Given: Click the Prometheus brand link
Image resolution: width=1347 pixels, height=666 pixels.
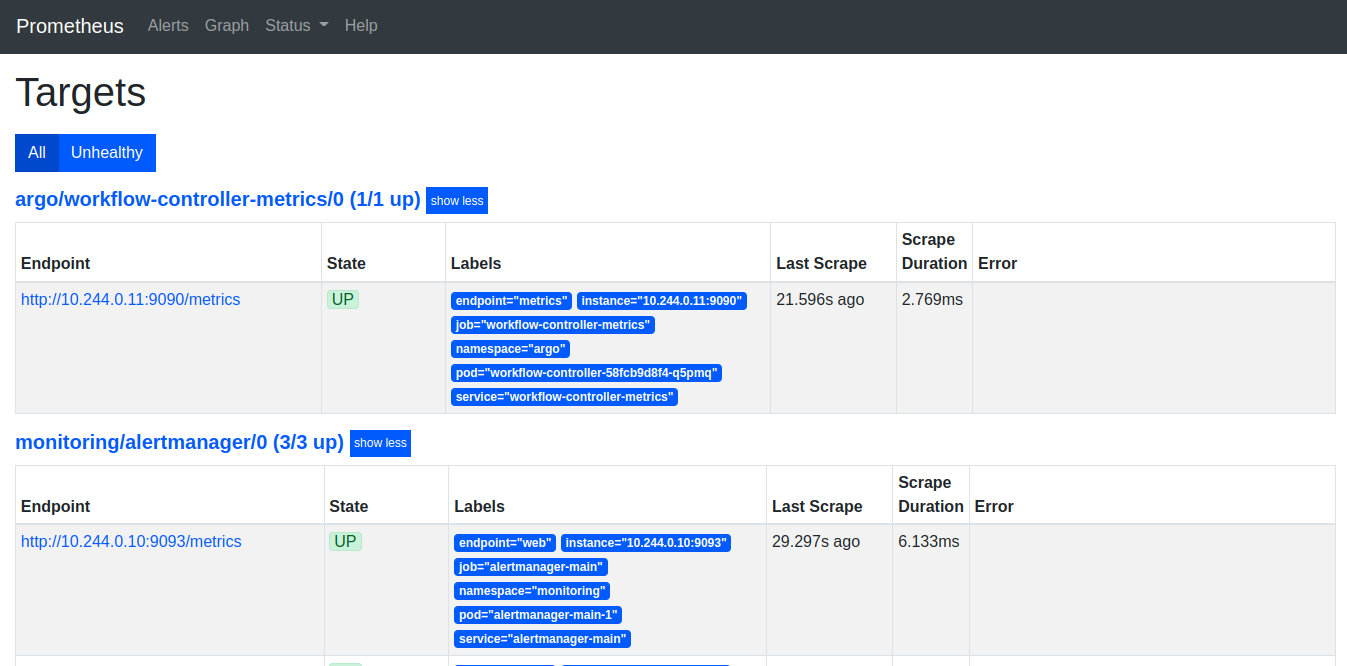Looking at the screenshot, I should [x=69, y=26].
